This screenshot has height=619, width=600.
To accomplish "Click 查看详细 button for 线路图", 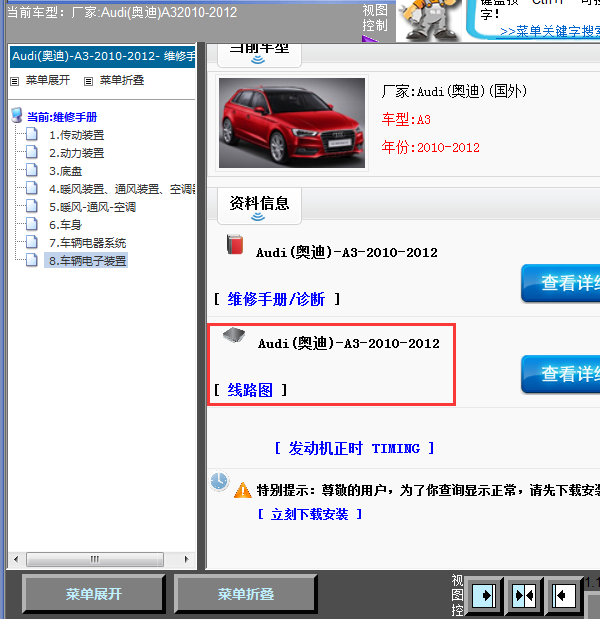I will pyautogui.click(x=561, y=374).
